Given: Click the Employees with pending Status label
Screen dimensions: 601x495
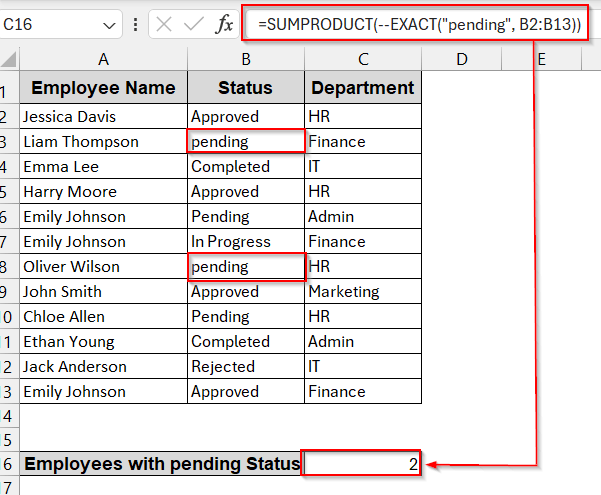Looking at the screenshot, I should (x=160, y=464).
